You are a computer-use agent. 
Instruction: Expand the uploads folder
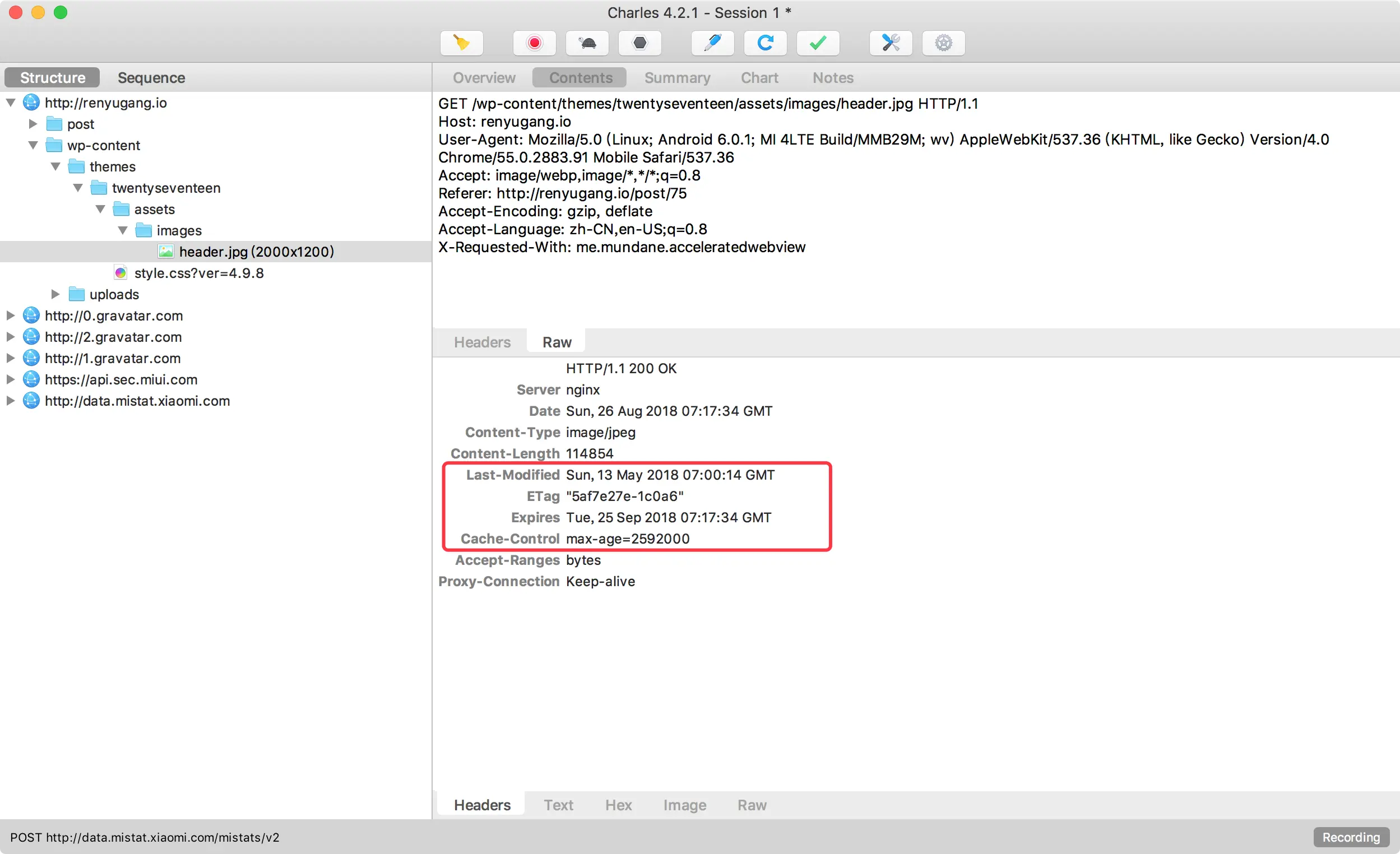55,294
